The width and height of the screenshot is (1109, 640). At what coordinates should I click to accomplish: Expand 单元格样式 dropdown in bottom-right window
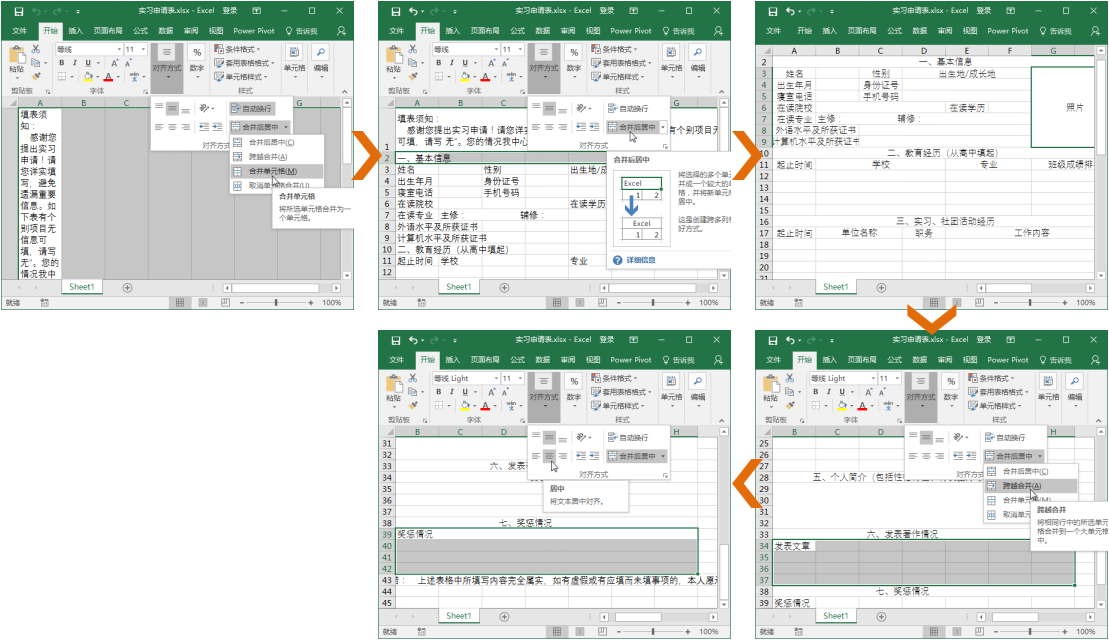pyautogui.click(x=995, y=406)
